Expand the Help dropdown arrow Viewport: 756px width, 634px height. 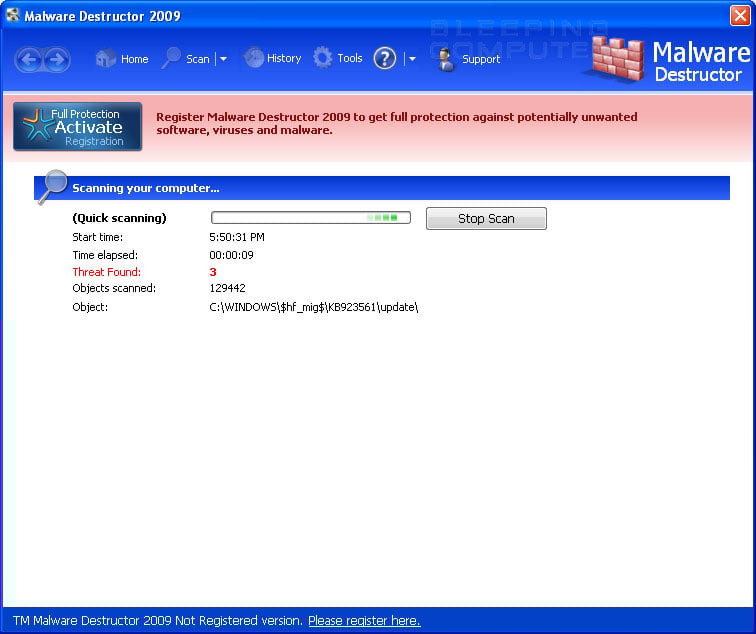(412, 59)
